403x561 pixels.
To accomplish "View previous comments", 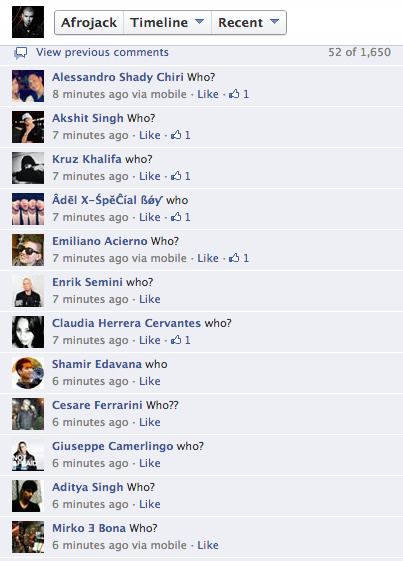I will (x=102, y=52).
